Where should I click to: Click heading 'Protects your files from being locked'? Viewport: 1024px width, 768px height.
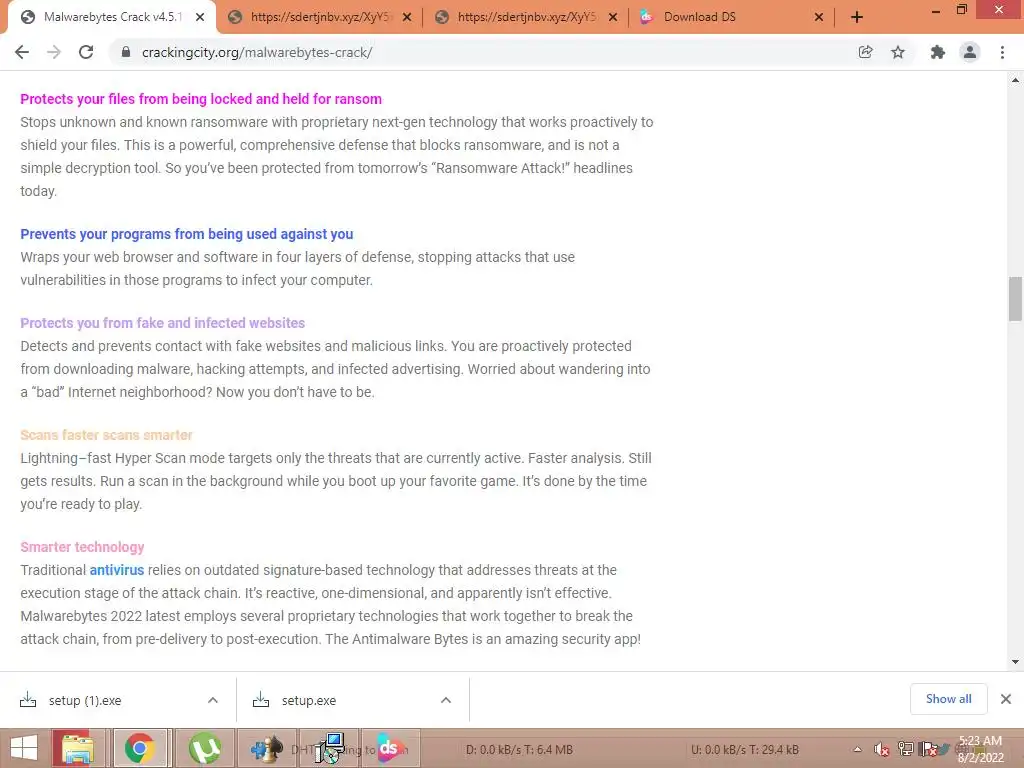coord(201,99)
